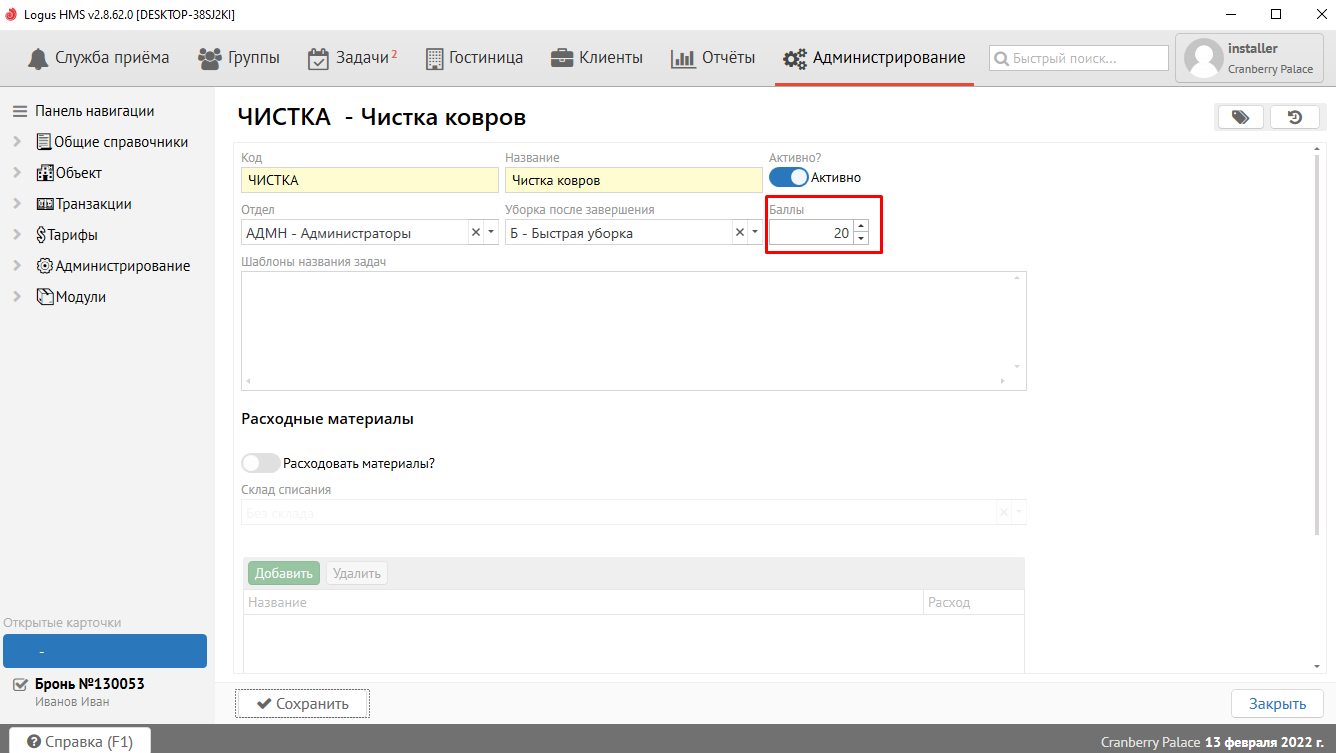Click the Группы people icon

[210, 58]
